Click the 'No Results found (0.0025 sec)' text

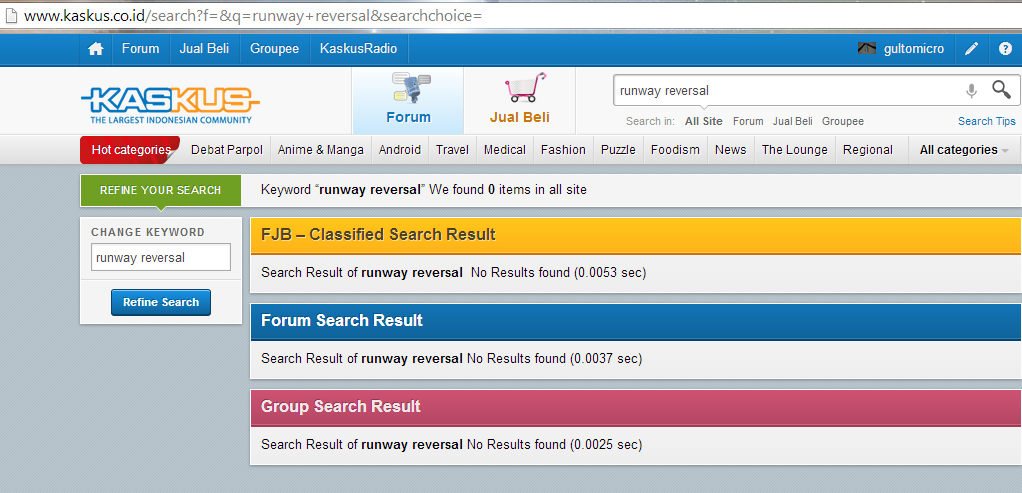[x=555, y=445]
